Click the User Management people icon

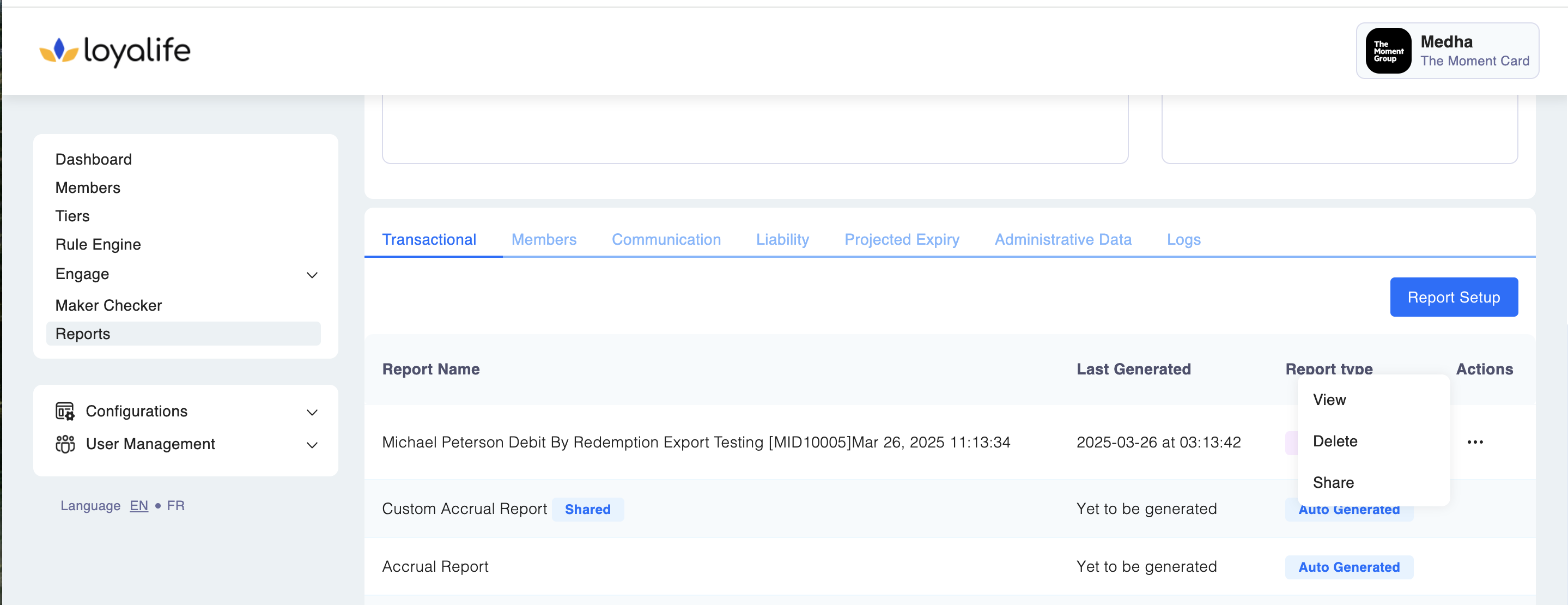pyautogui.click(x=65, y=444)
